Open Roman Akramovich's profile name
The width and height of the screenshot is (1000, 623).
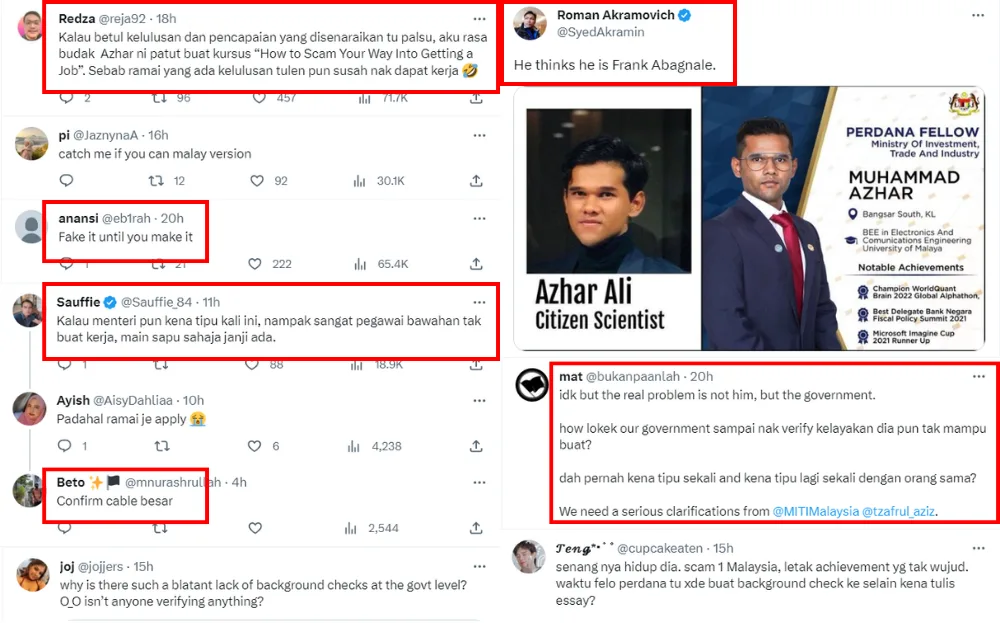click(x=619, y=15)
